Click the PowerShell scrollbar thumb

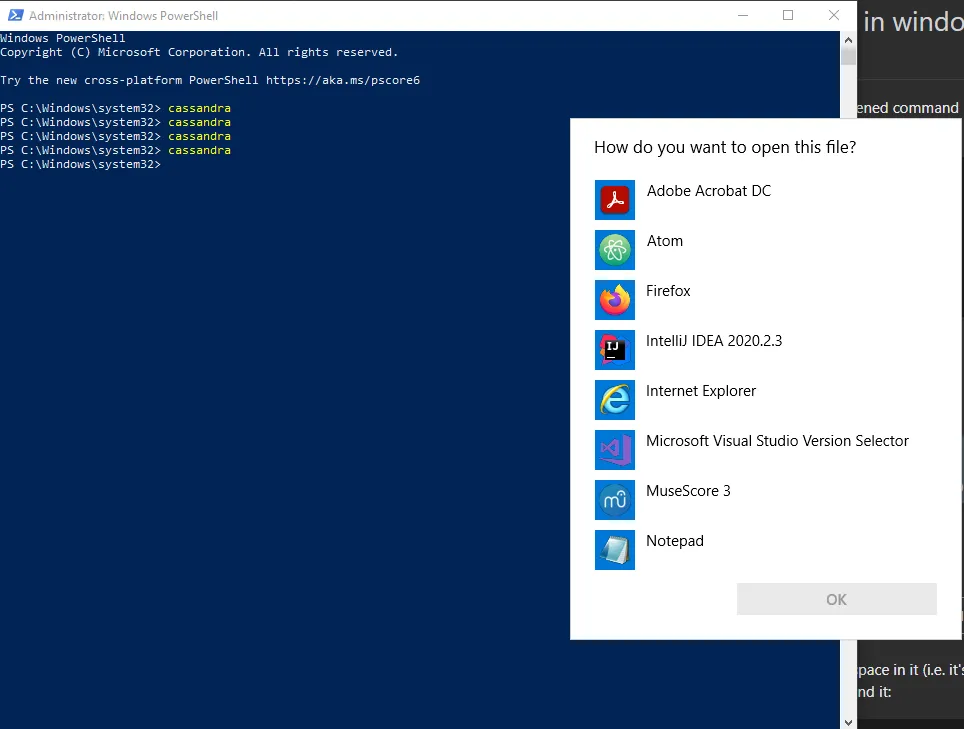coord(848,57)
